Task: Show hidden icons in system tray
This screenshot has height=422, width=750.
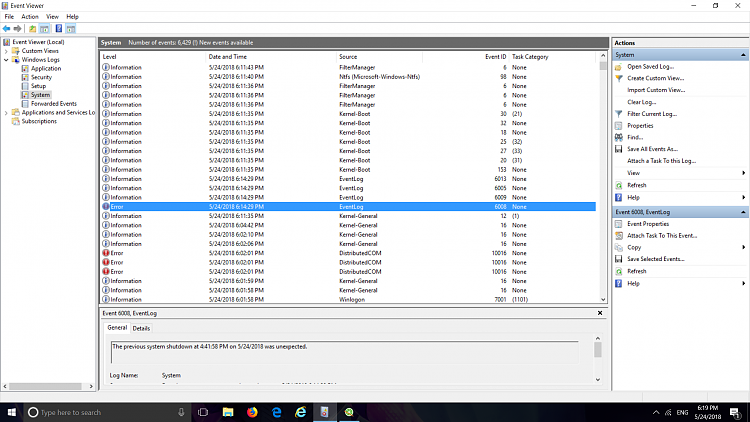Action: [656, 412]
